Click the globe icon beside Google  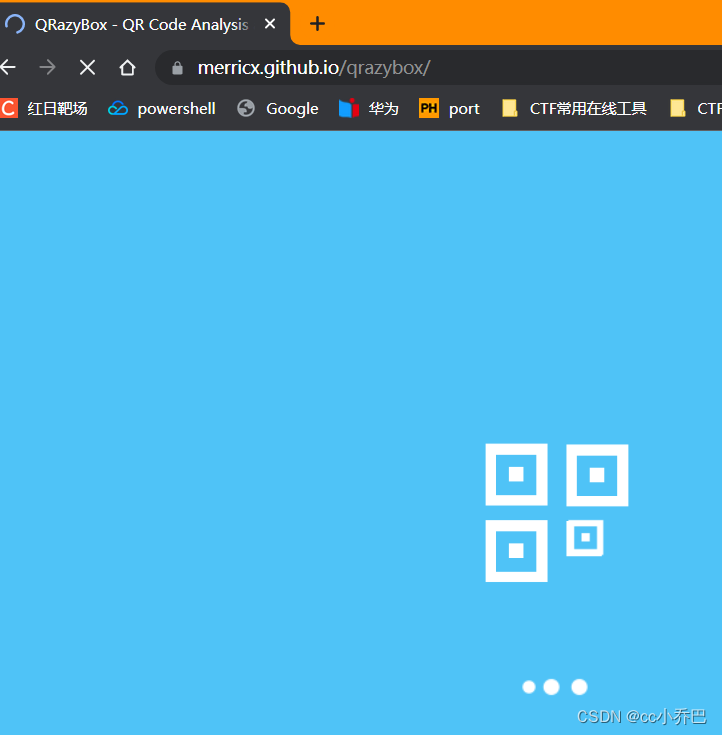246,108
